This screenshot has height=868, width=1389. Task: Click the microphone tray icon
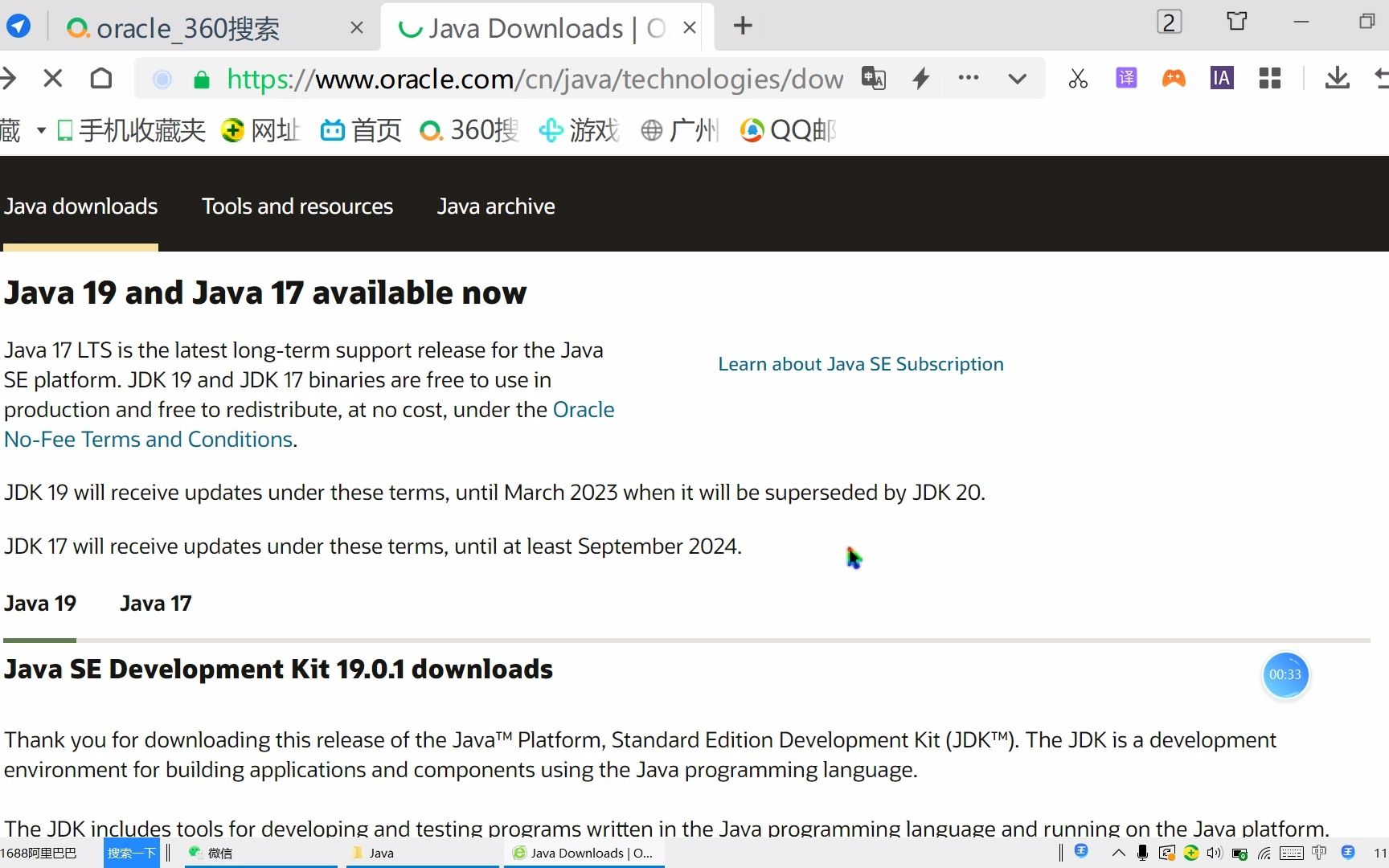[1142, 853]
